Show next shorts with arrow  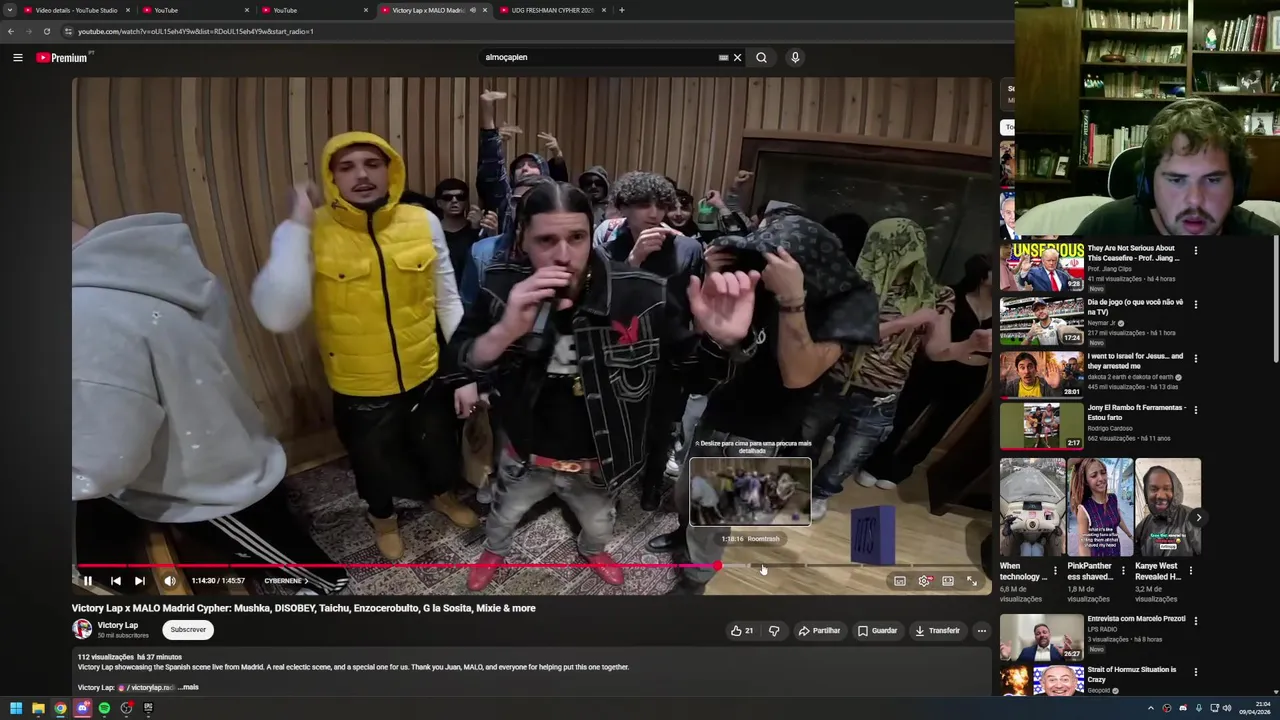(1198, 517)
